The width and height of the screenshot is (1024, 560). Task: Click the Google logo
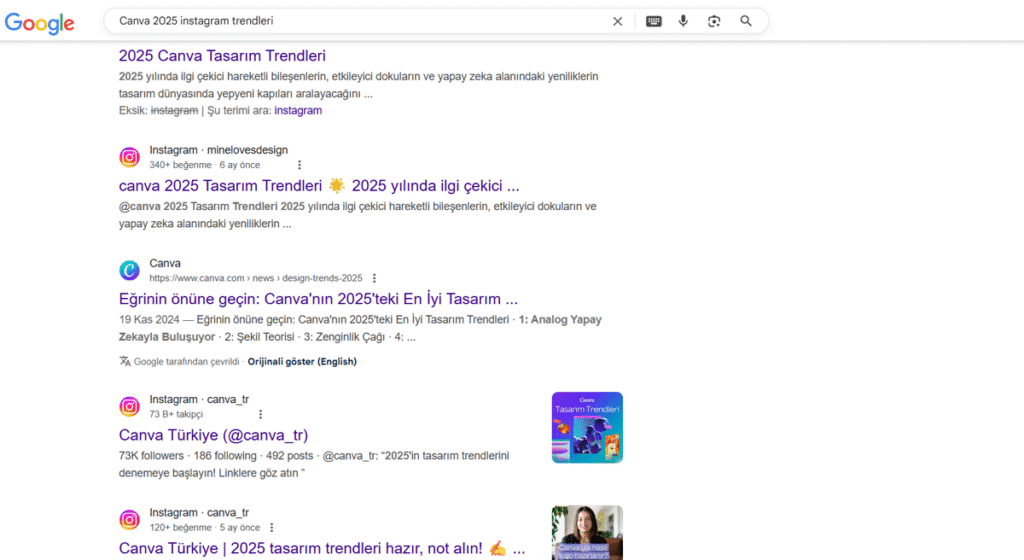coord(40,23)
